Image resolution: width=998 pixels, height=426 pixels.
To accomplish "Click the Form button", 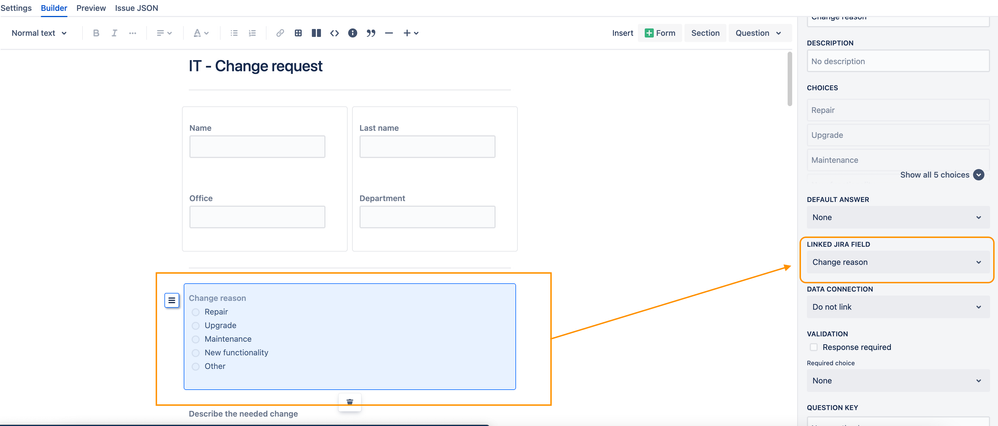I will [660, 33].
